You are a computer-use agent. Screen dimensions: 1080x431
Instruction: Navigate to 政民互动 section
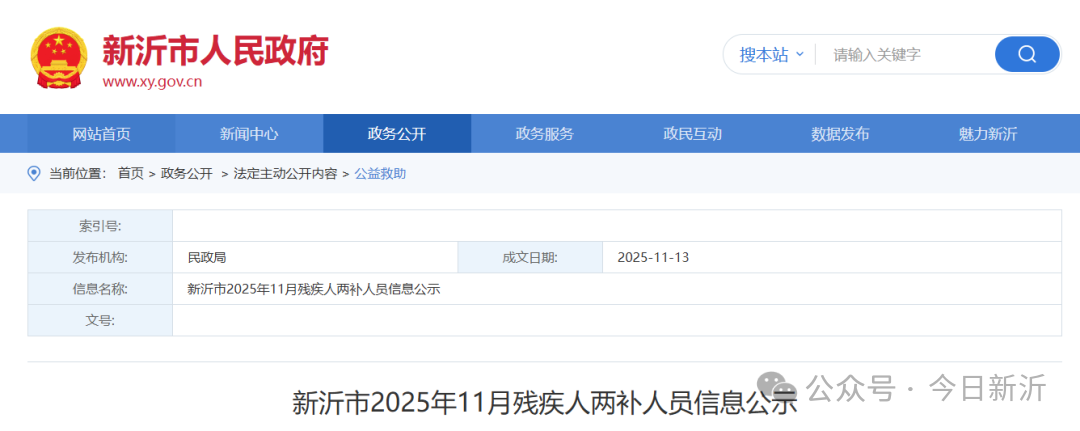pos(692,134)
